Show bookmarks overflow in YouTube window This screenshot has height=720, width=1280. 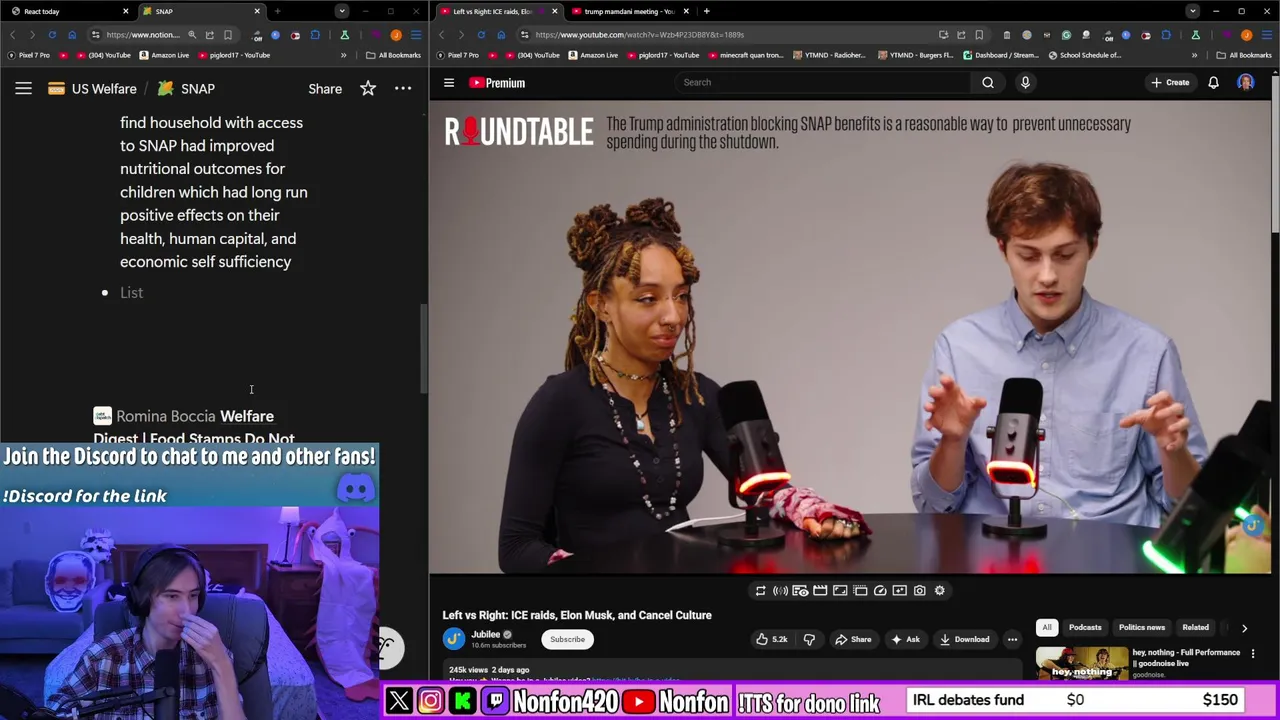pos(1194,55)
